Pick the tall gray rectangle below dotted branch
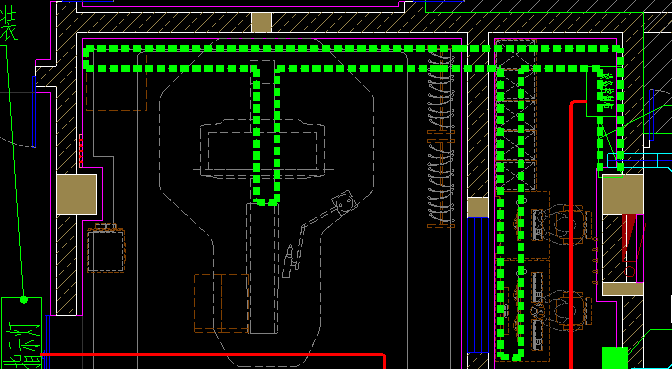 click(262, 268)
